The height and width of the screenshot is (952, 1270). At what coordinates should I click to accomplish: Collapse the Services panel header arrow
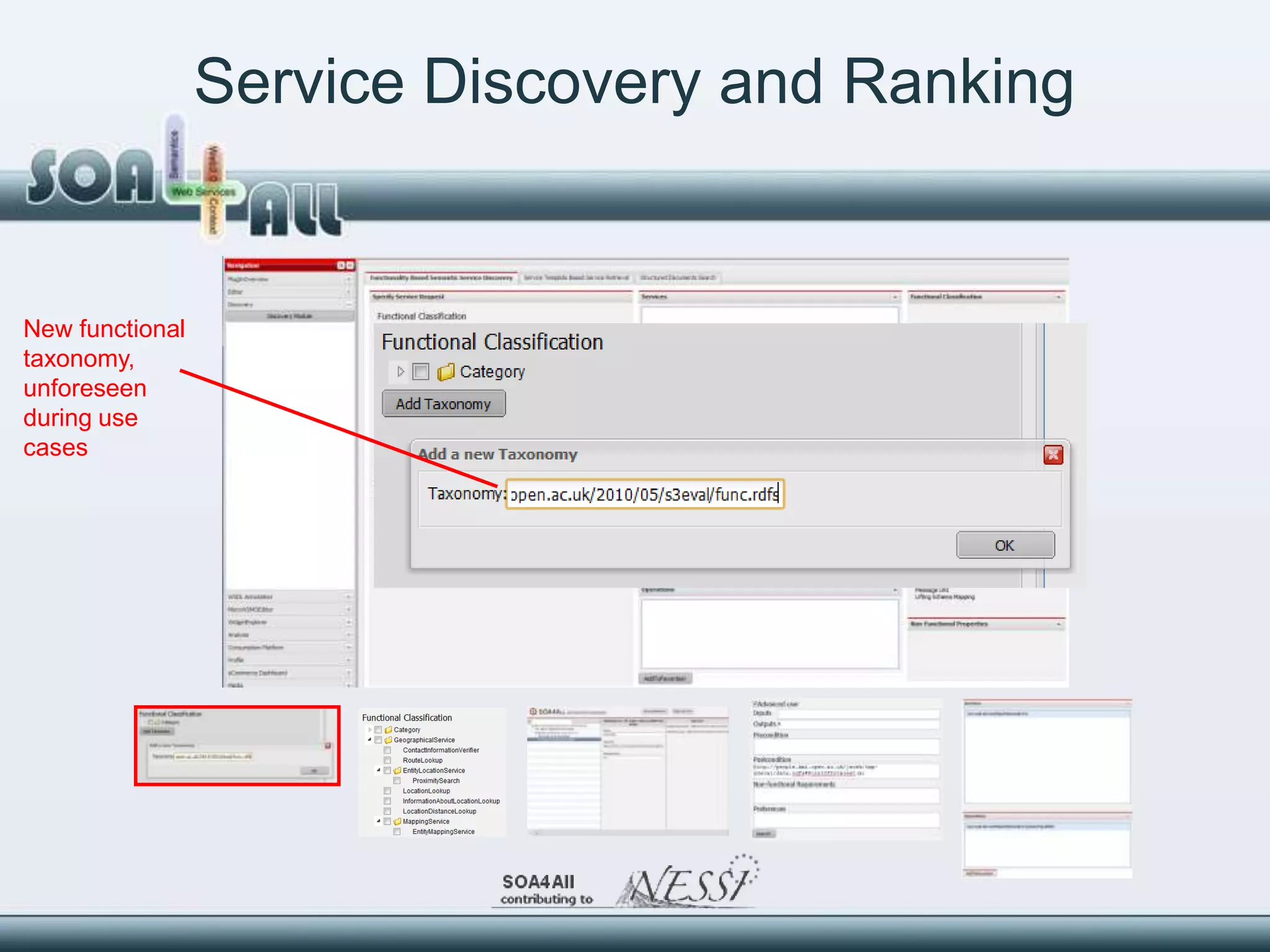[894, 297]
